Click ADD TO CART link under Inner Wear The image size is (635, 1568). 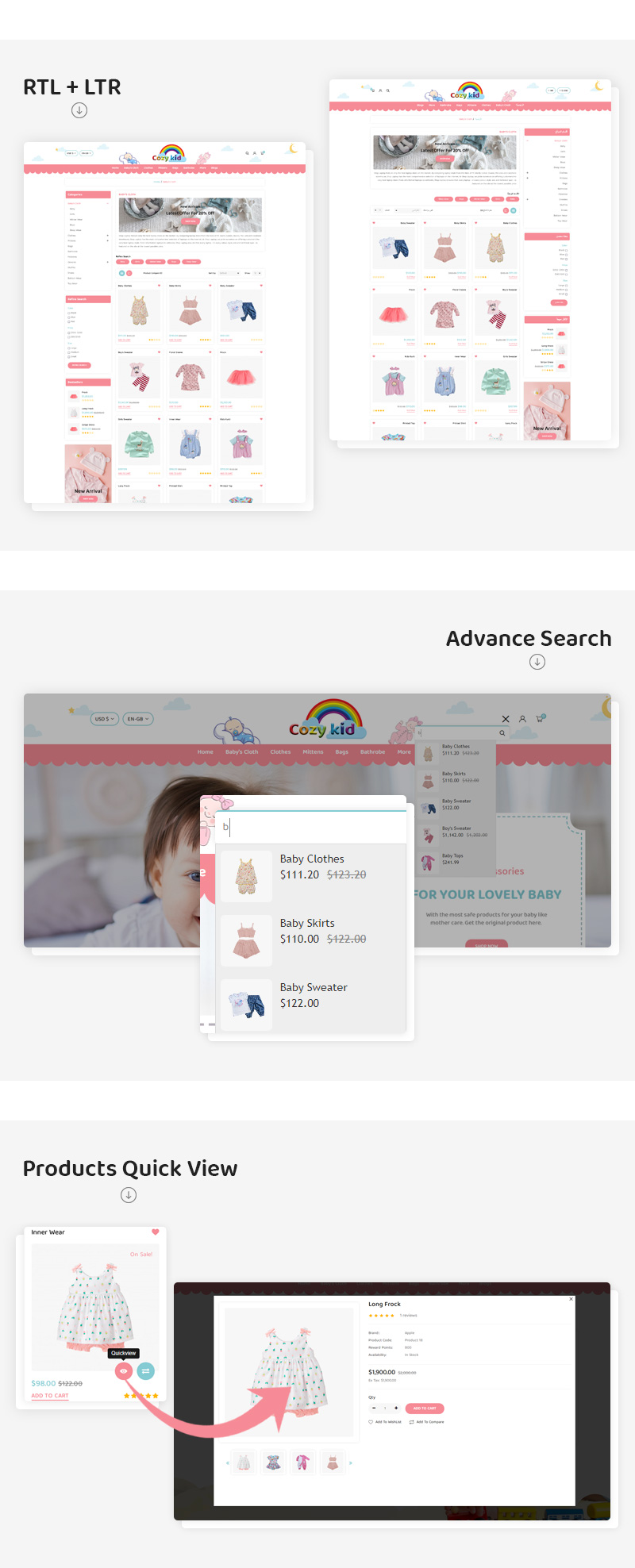50,1395
